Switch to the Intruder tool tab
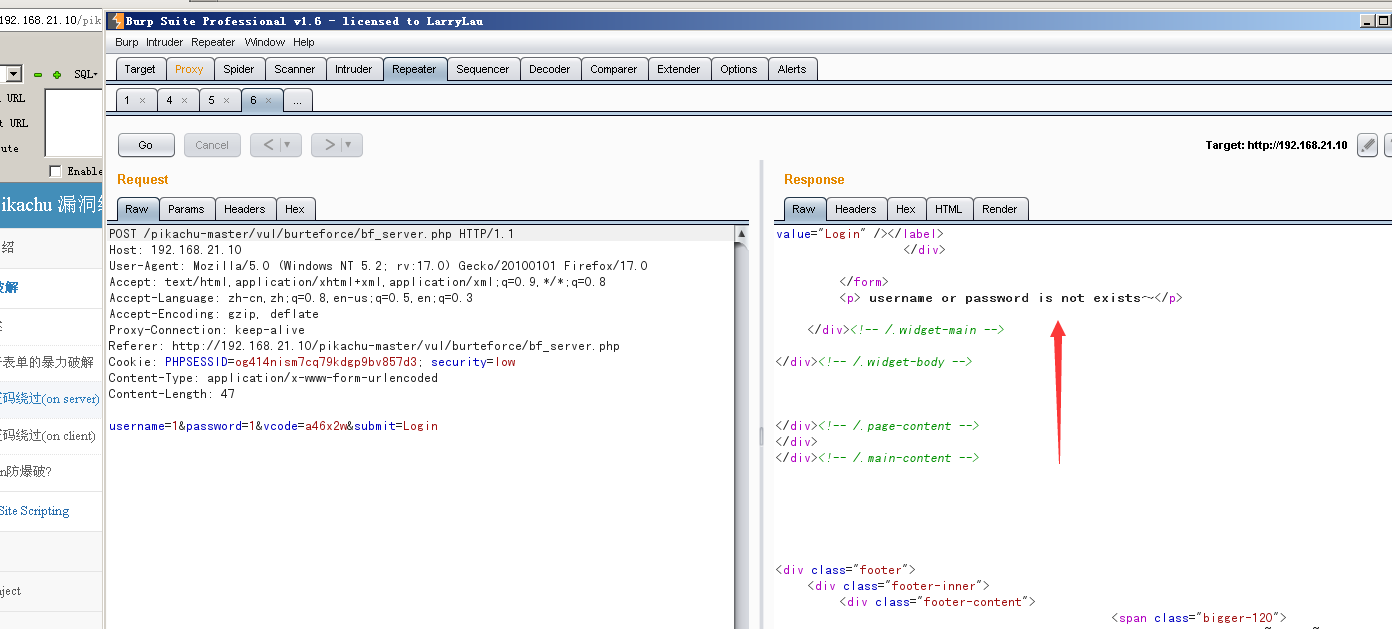The width and height of the screenshot is (1392, 629). click(354, 69)
